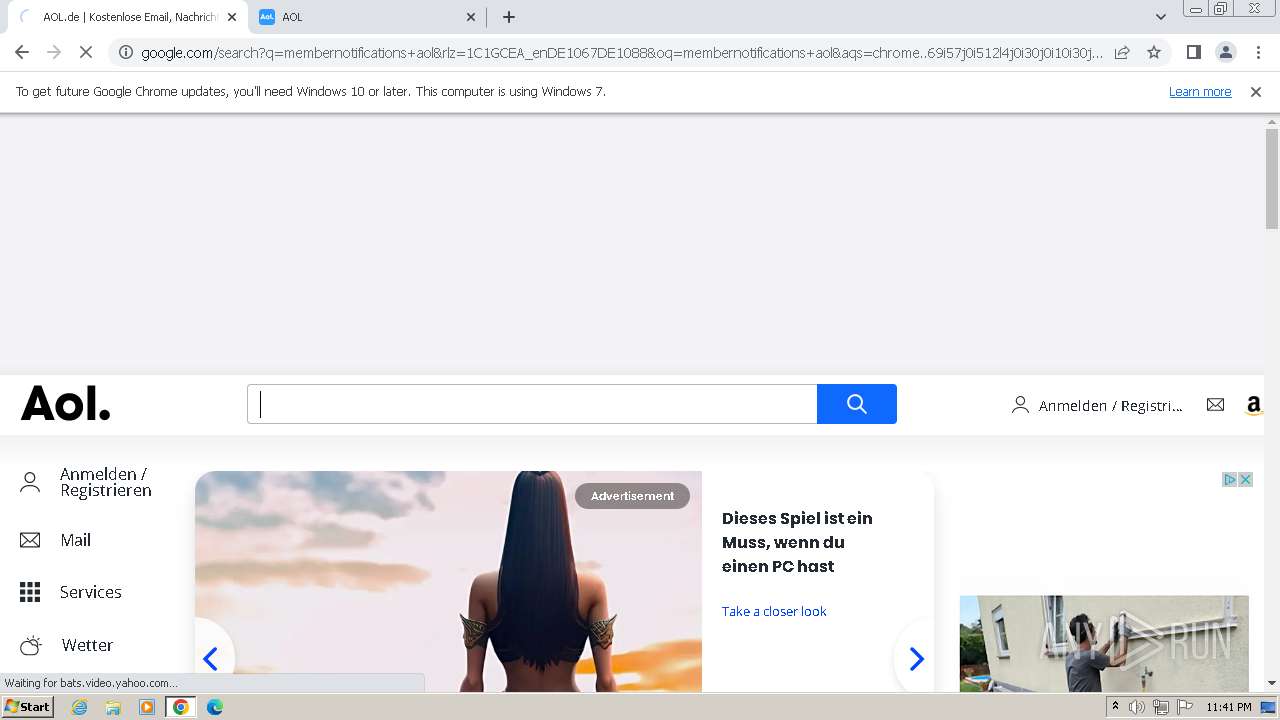Click the sidebar Services grid icon
Viewport: 1280px width, 720px height.
[x=30, y=592]
